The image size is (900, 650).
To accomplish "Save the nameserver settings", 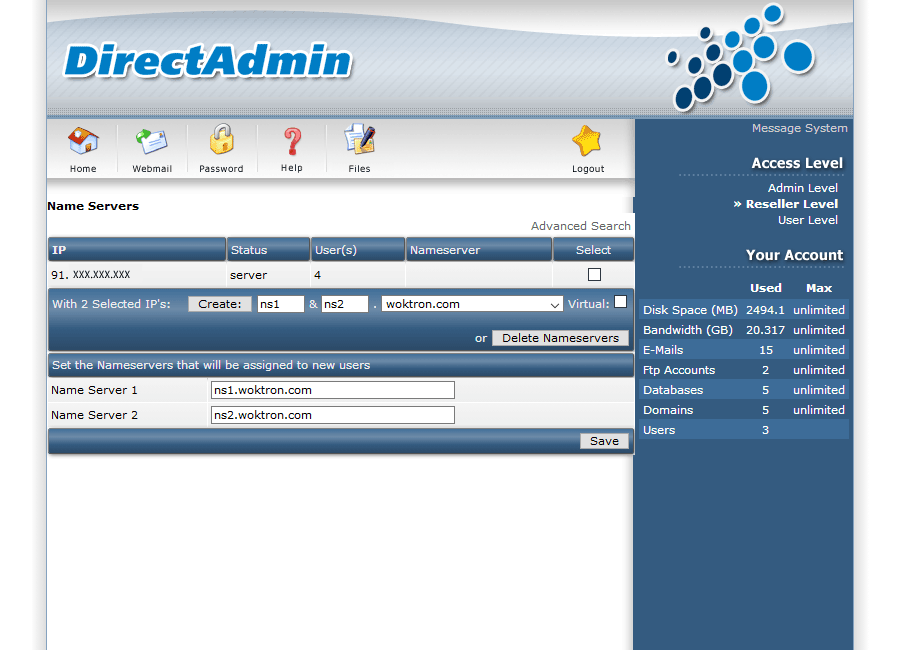I will point(604,441).
